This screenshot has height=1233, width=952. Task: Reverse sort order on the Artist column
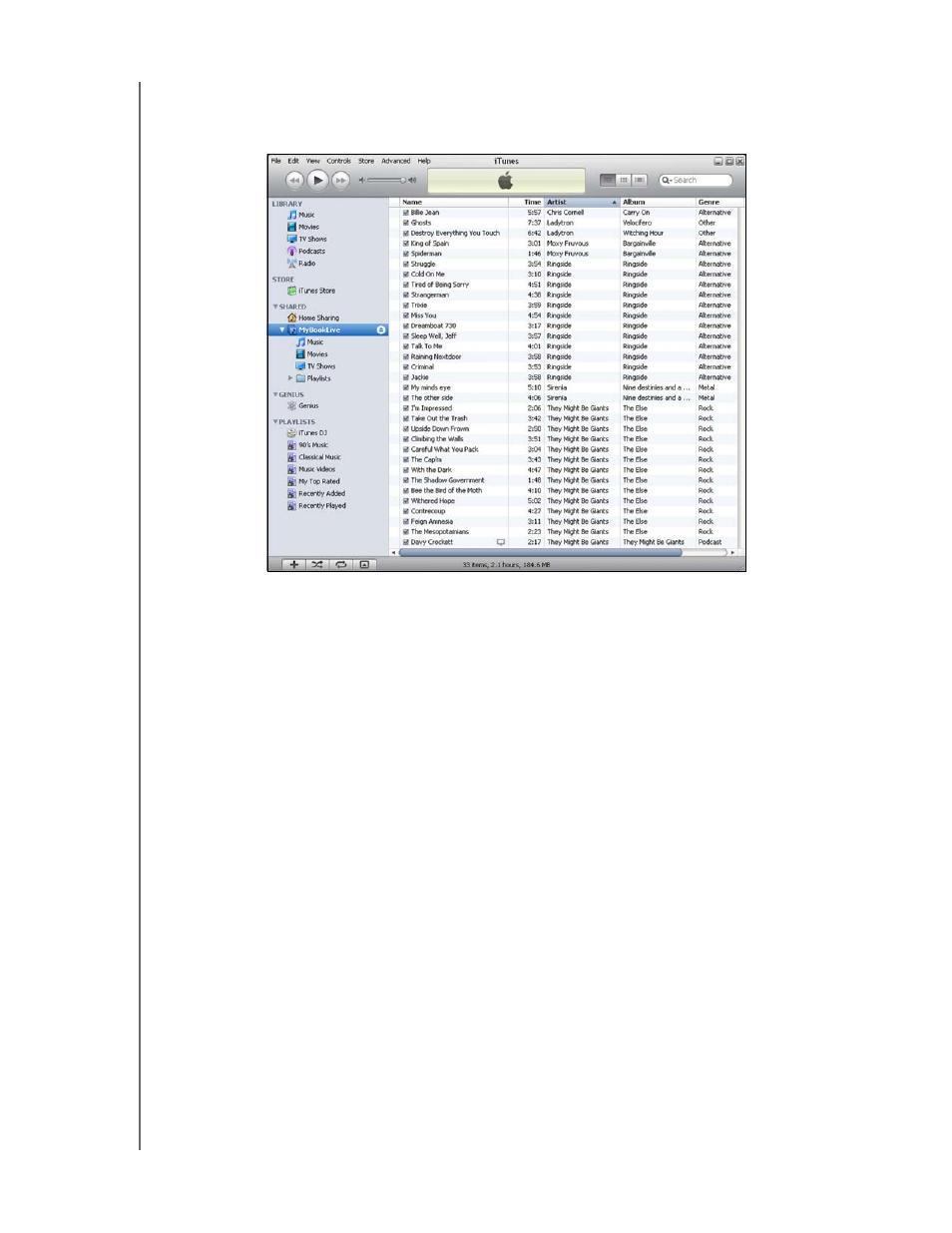point(582,202)
